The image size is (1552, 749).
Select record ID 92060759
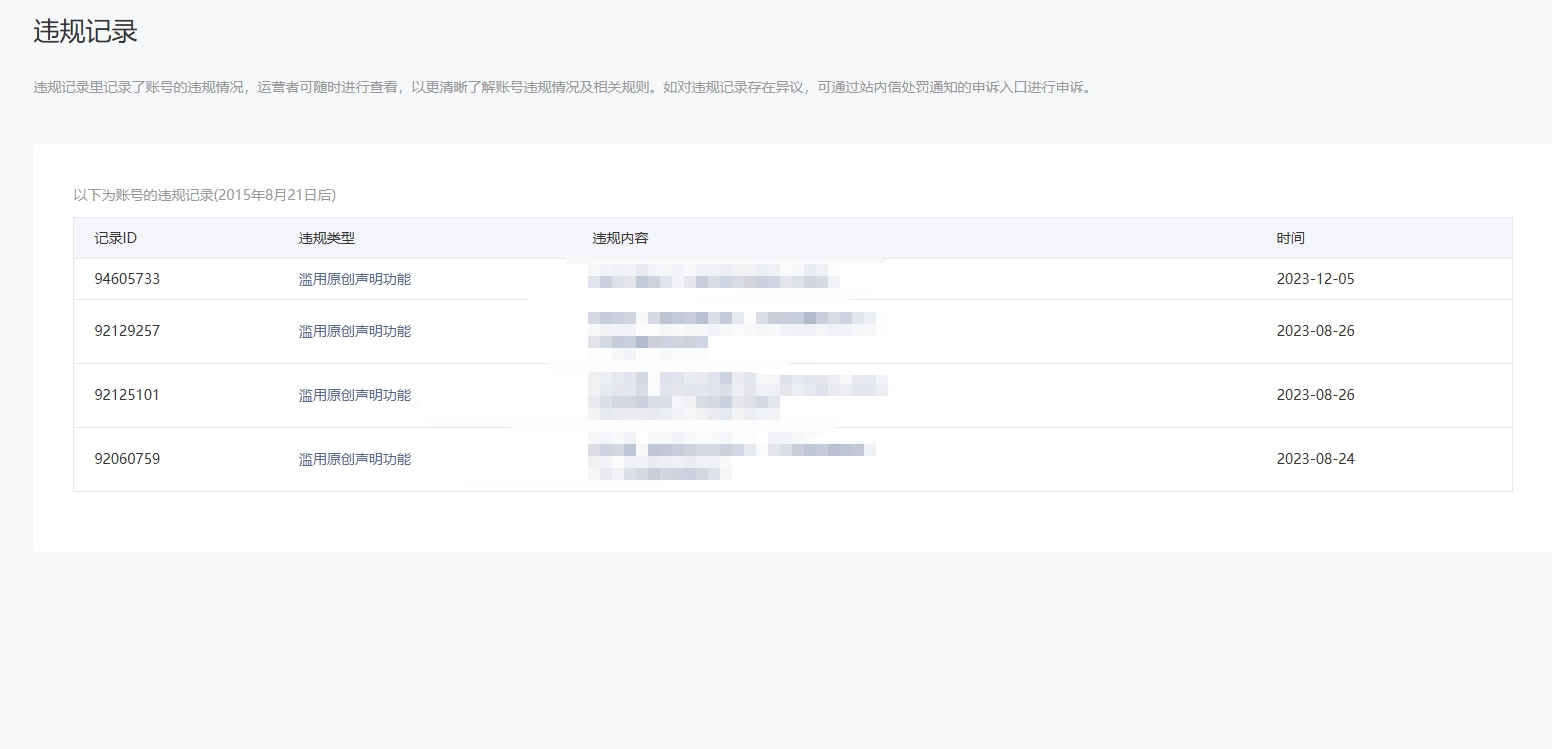tap(127, 459)
